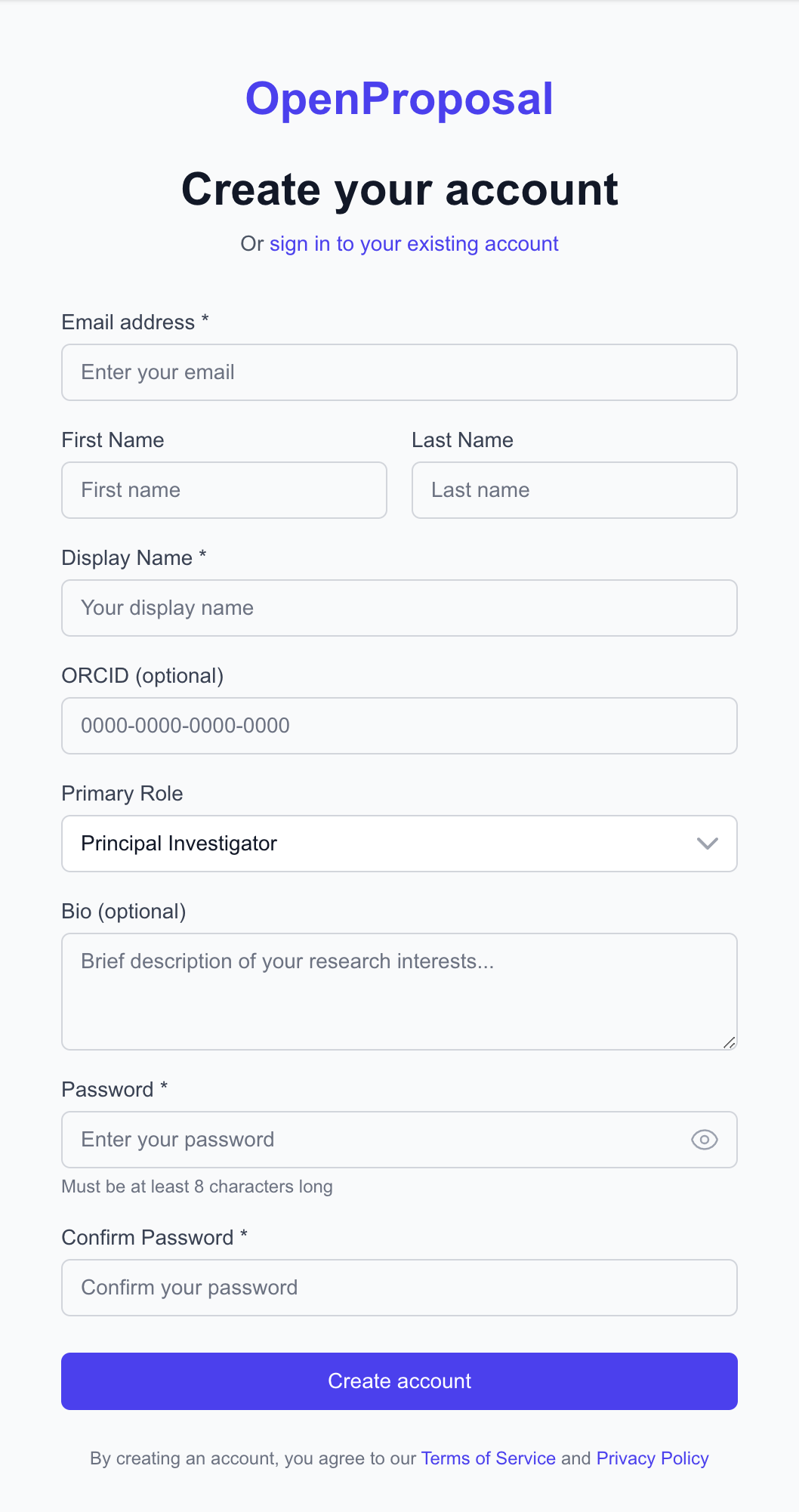Click the Primary Role label
The height and width of the screenshot is (1512, 799).
click(122, 794)
